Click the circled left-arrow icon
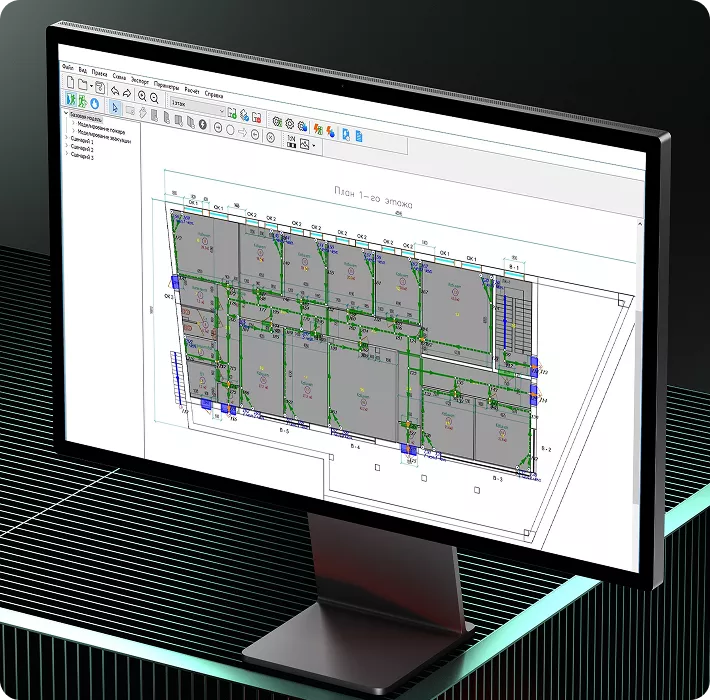This screenshot has width=710, height=700. 255,134
